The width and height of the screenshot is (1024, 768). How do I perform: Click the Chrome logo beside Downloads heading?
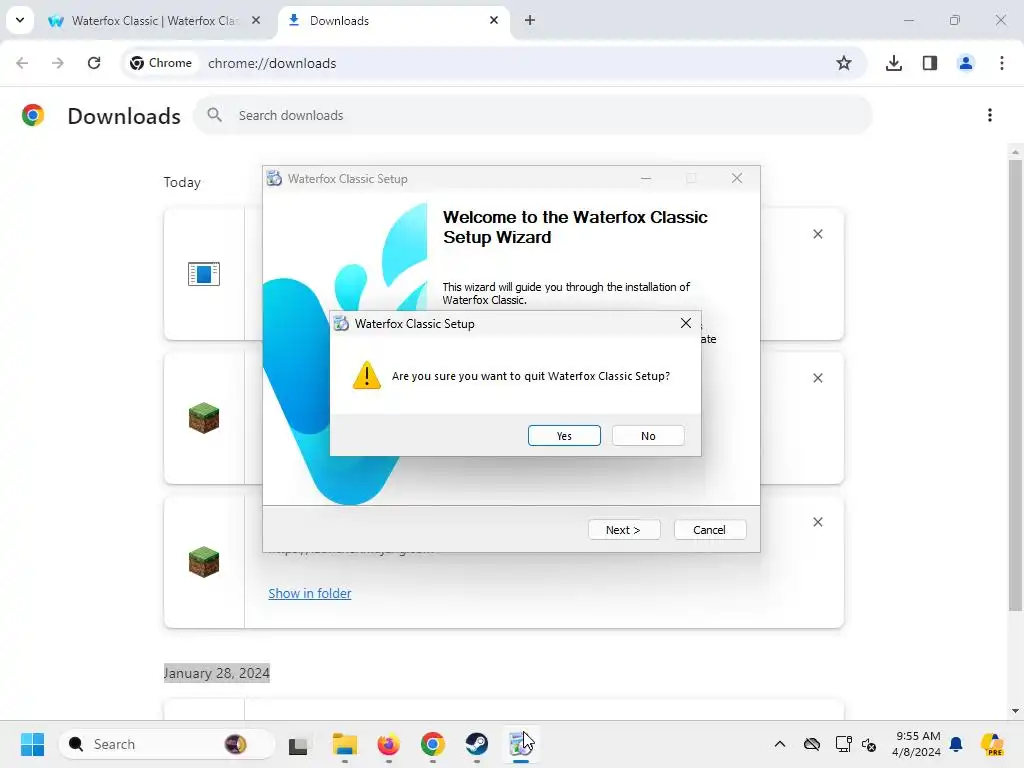pyautogui.click(x=33, y=115)
